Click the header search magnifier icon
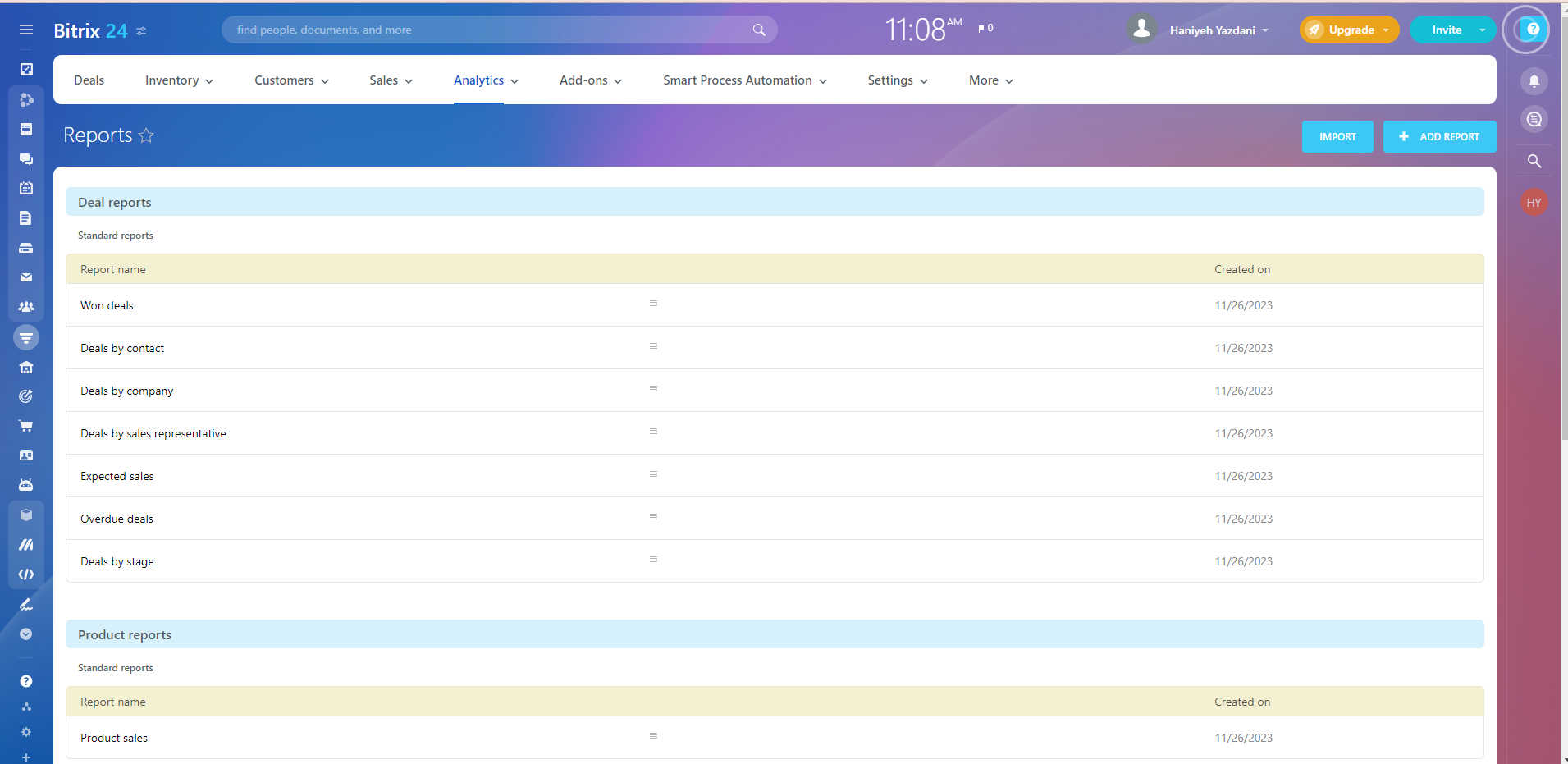 (759, 30)
